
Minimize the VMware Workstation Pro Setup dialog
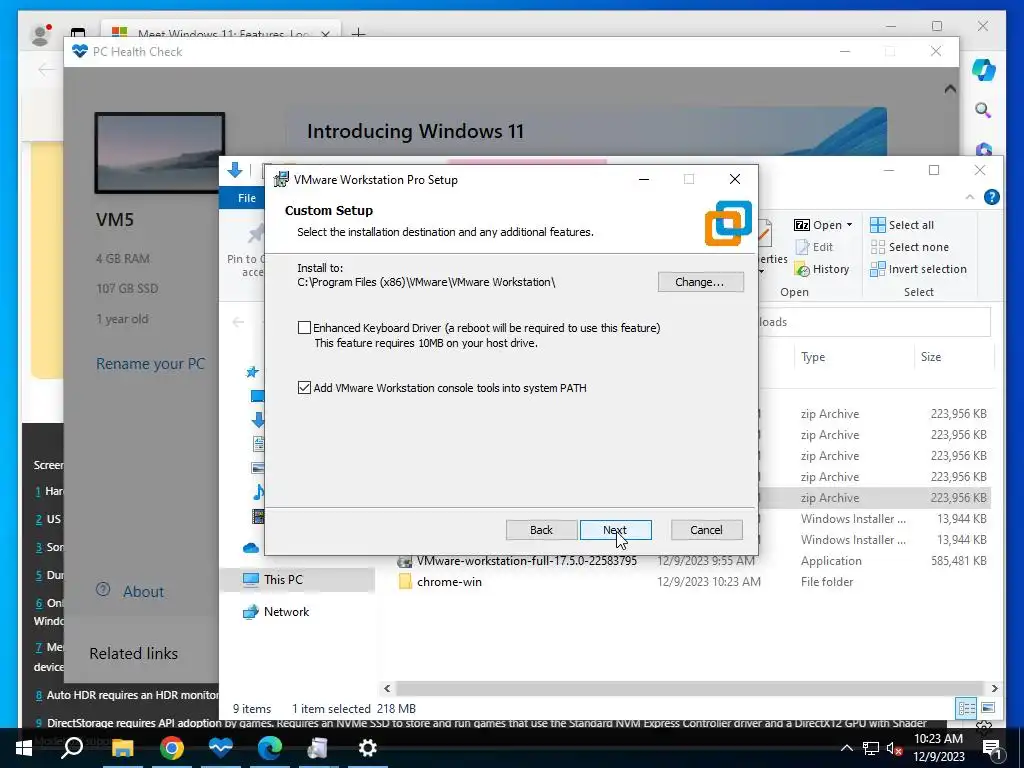click(644, 179)
